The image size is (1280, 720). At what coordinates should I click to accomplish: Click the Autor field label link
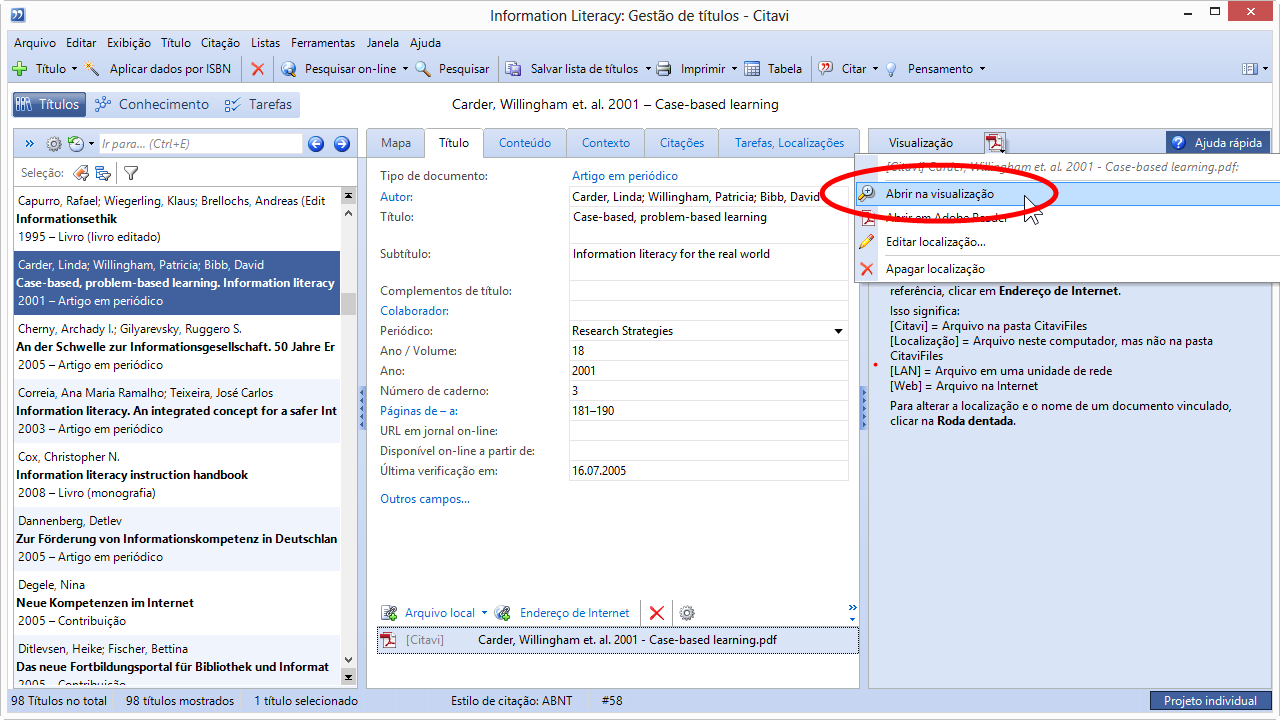pyautogui.click(x=396, y=196)
